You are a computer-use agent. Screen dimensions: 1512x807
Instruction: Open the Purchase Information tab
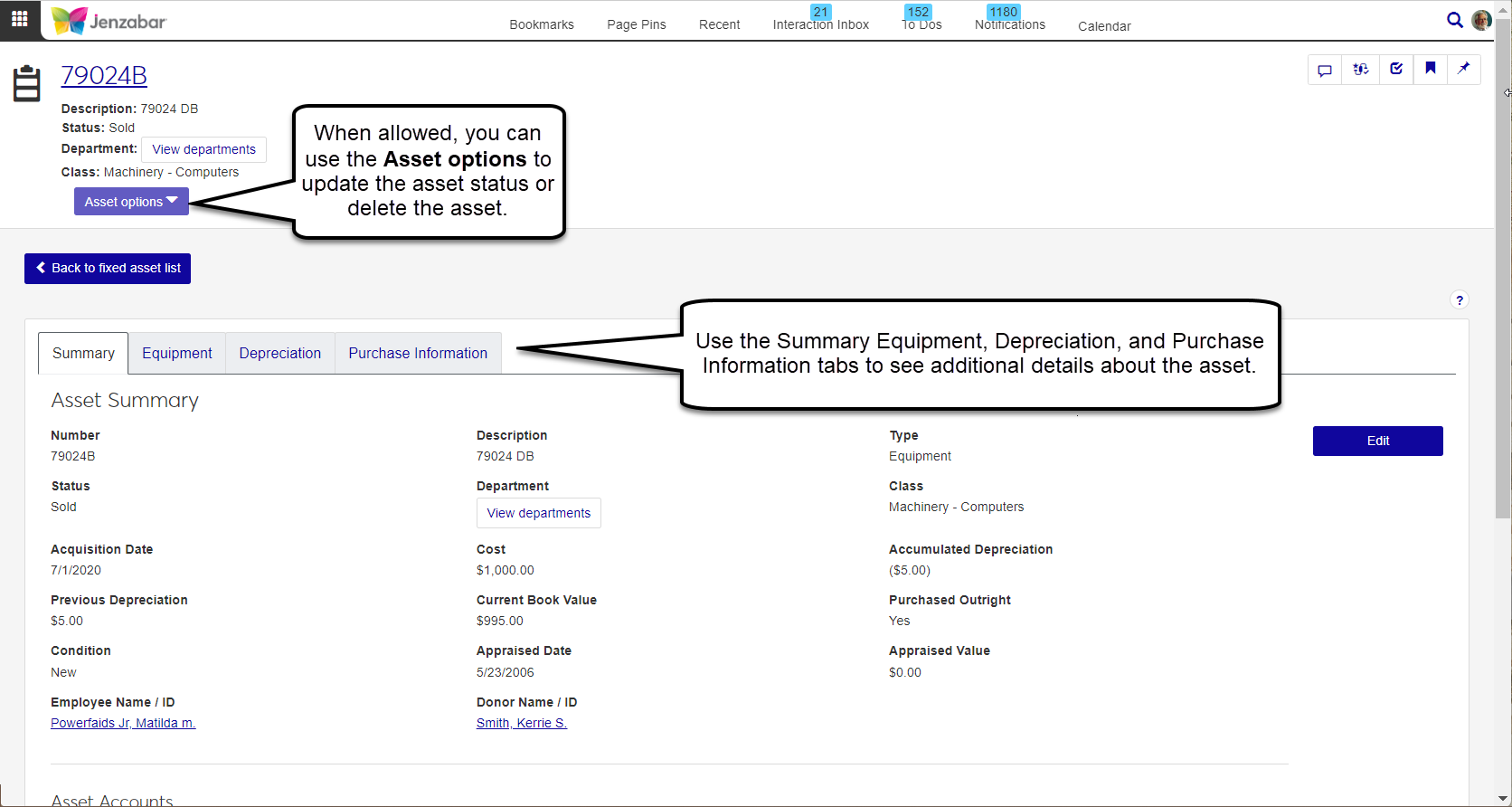(418, 353)
